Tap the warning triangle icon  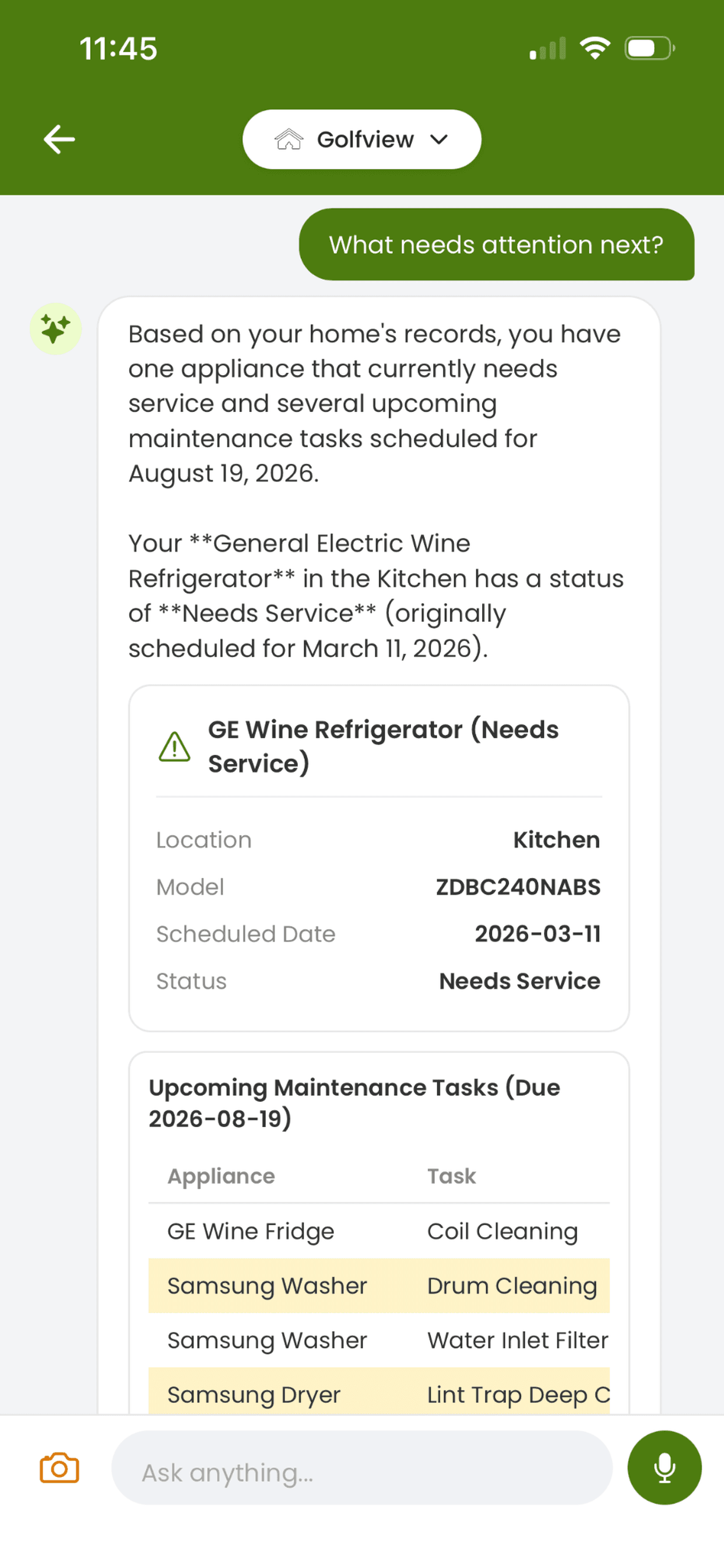coord(175,747)
